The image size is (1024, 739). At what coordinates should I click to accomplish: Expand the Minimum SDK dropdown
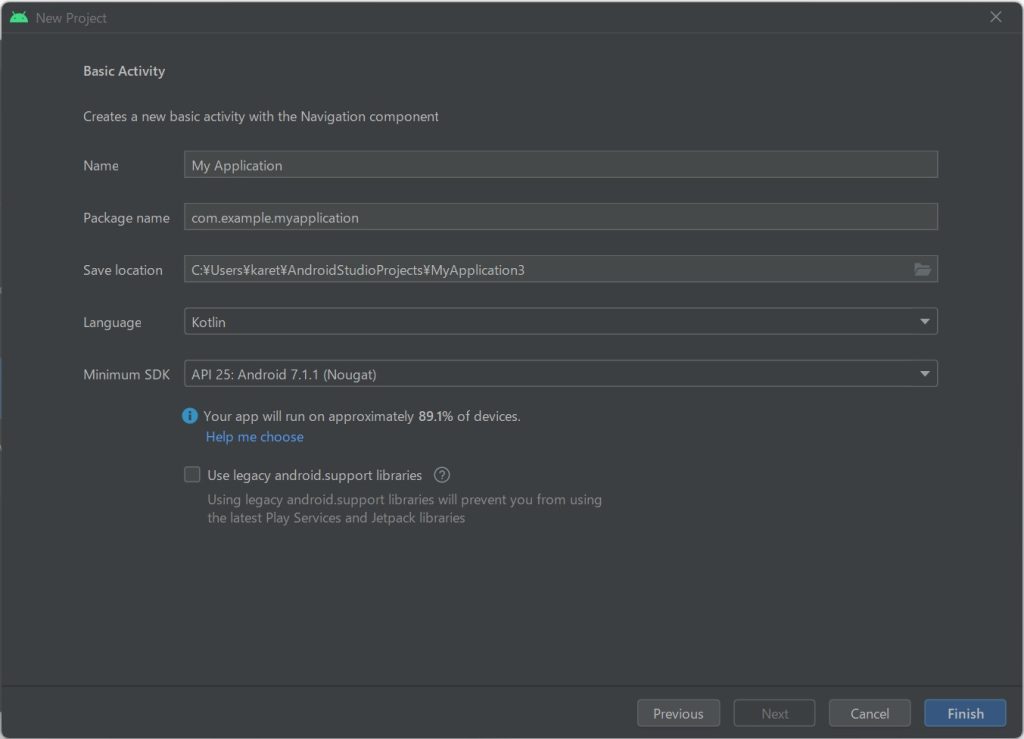click(x=561, y=374)
